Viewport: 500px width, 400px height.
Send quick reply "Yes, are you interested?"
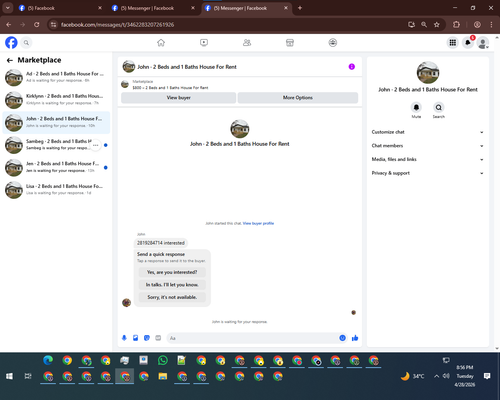(172, 272)
